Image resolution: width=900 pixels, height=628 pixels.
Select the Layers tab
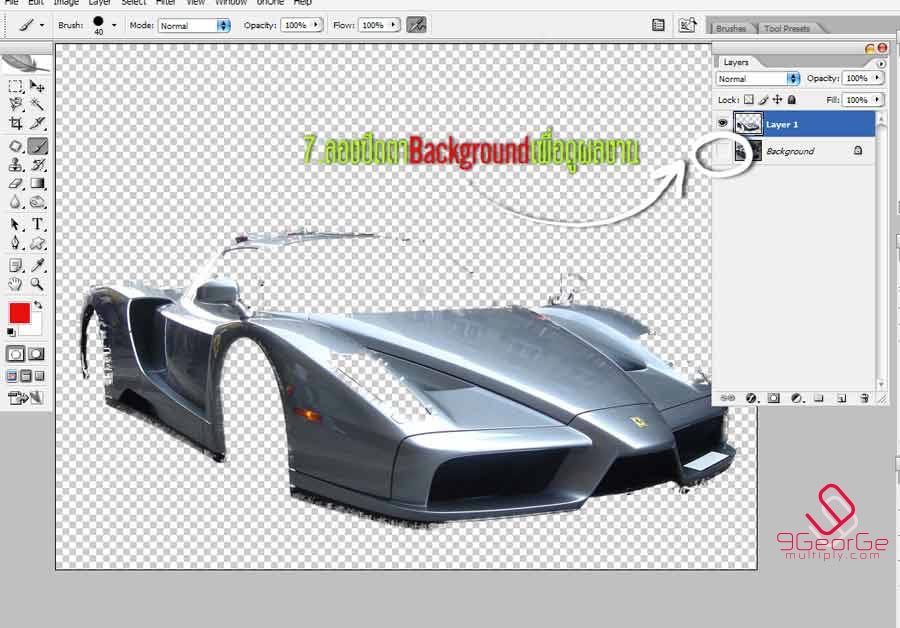735,62
